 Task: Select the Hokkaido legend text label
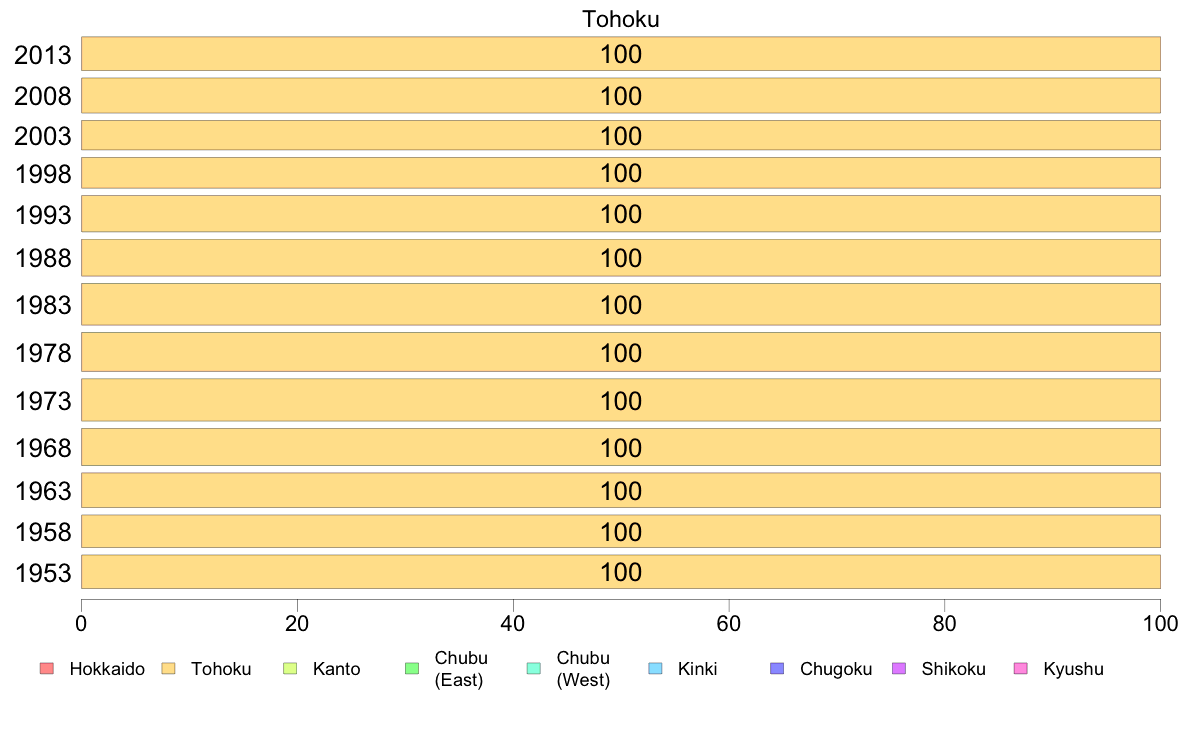[x=107, y=669]
